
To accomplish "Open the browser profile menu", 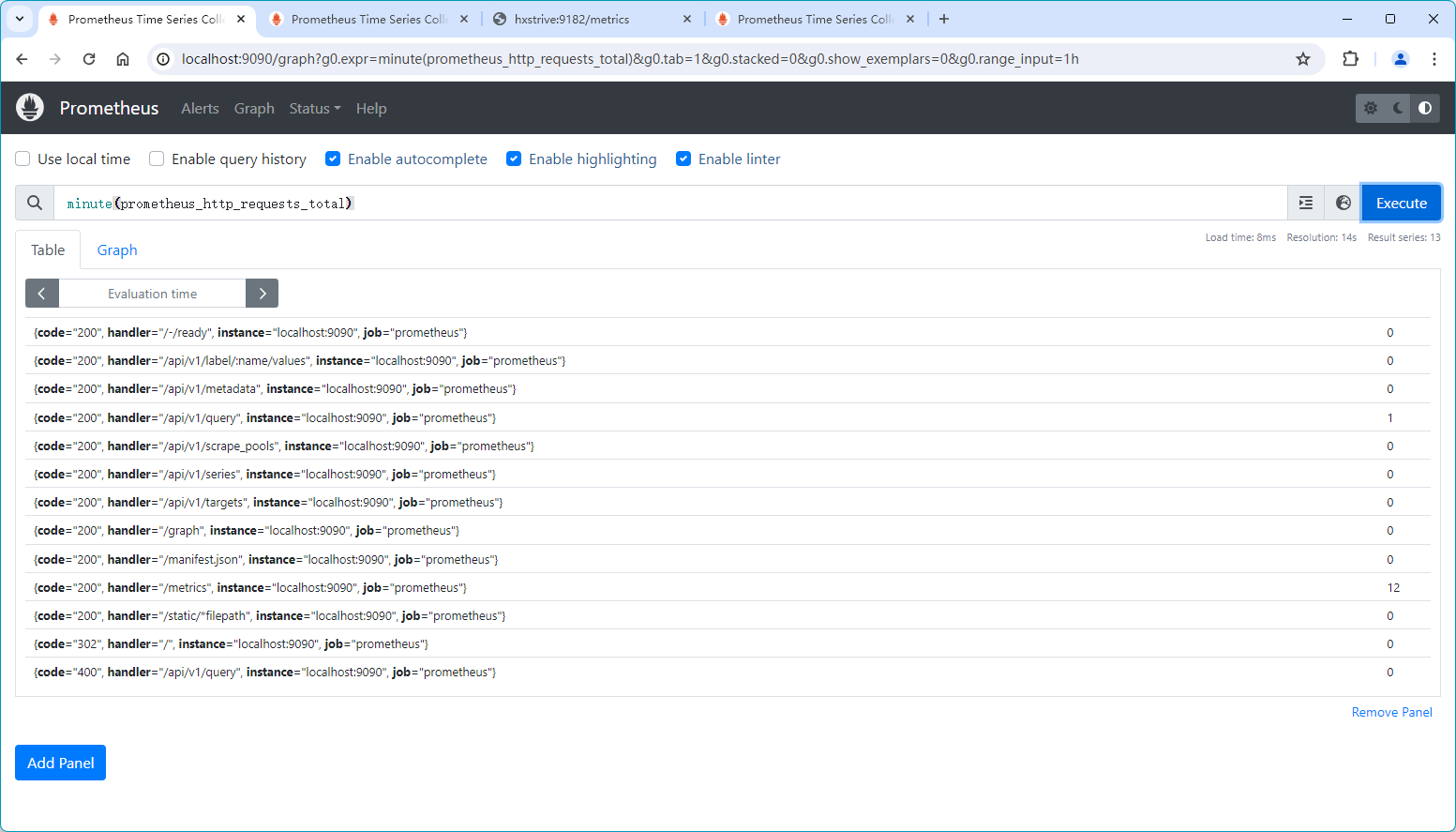I will point(1401,59).
